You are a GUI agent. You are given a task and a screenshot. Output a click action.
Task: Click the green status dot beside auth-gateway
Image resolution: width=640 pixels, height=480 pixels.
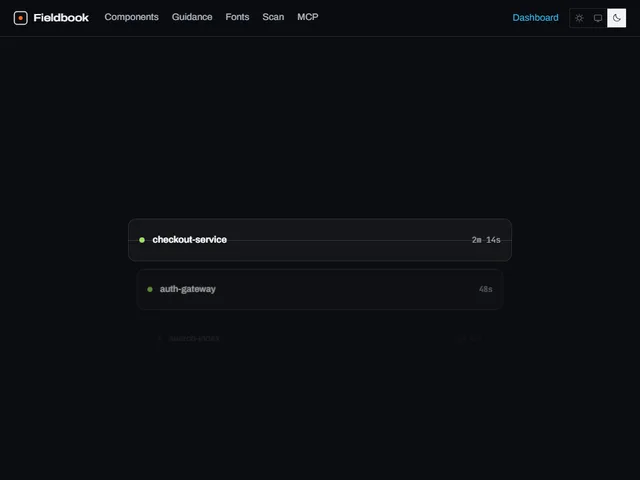(x=150, y=289)
